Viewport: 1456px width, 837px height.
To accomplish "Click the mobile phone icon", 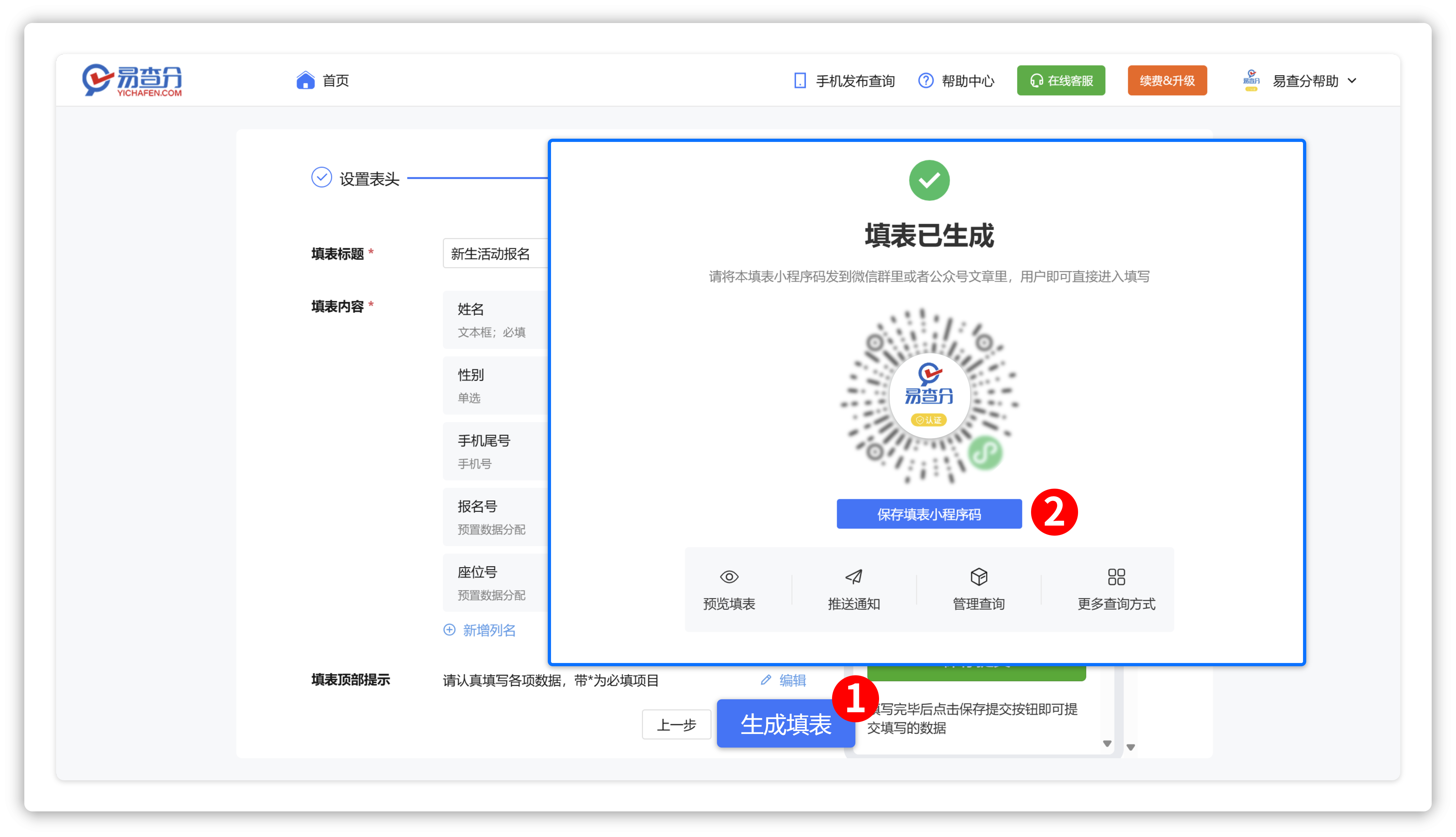I will 799,81.
